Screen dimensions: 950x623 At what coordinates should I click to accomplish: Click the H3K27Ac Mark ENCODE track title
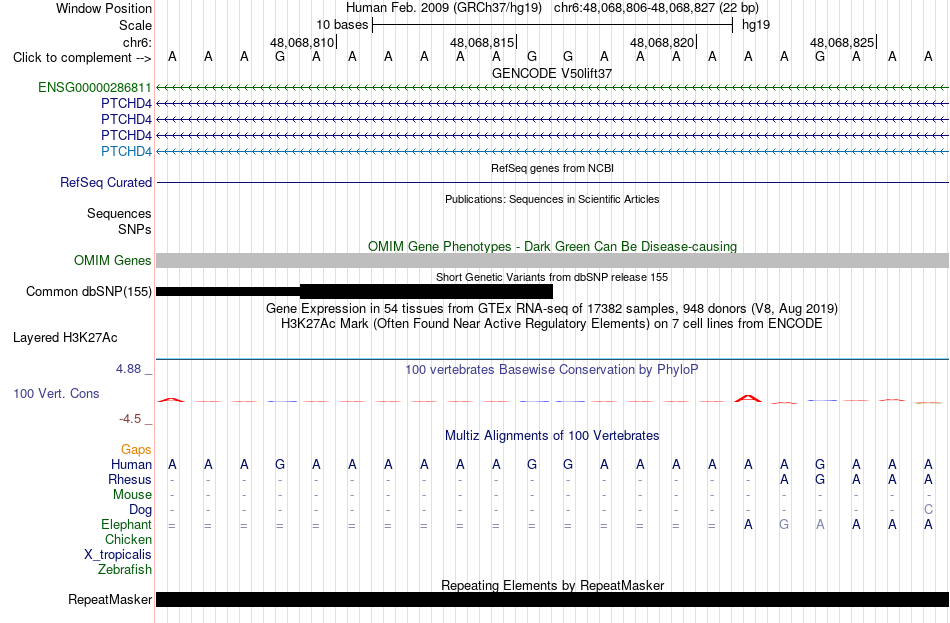point(552,324)
